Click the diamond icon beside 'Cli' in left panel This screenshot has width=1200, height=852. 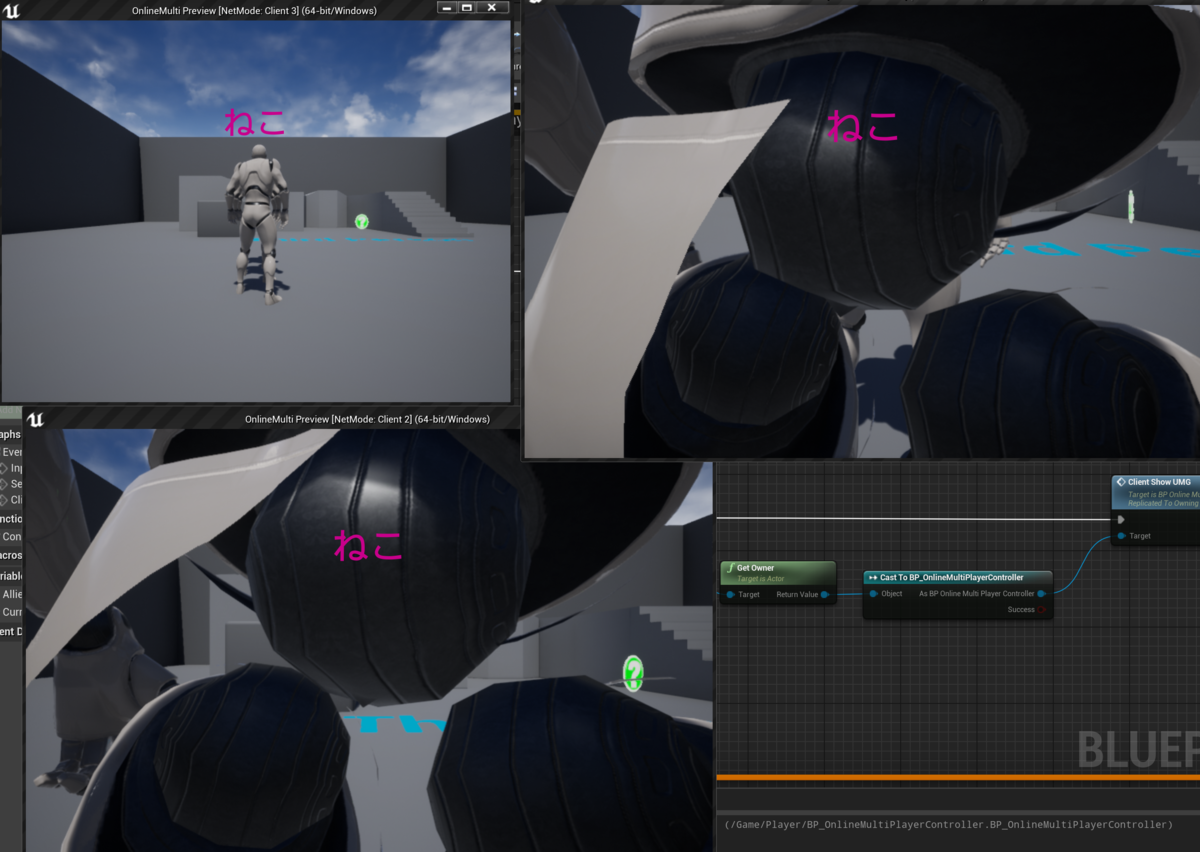click(x=4, y=500)
